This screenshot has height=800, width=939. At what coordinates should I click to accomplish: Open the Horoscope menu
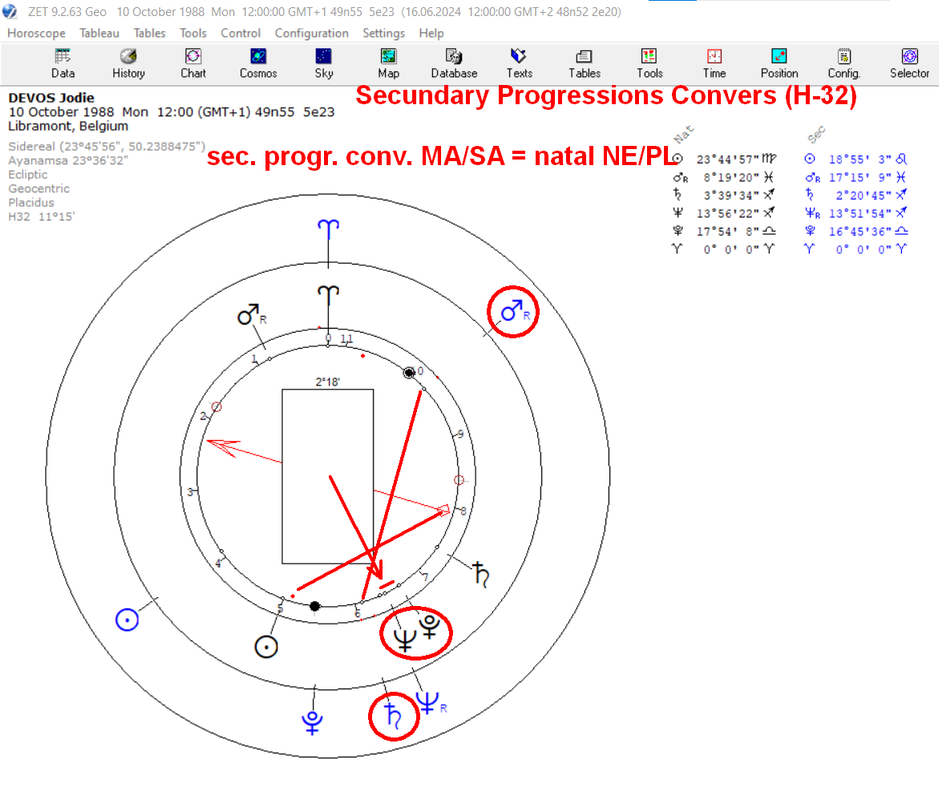37,33
